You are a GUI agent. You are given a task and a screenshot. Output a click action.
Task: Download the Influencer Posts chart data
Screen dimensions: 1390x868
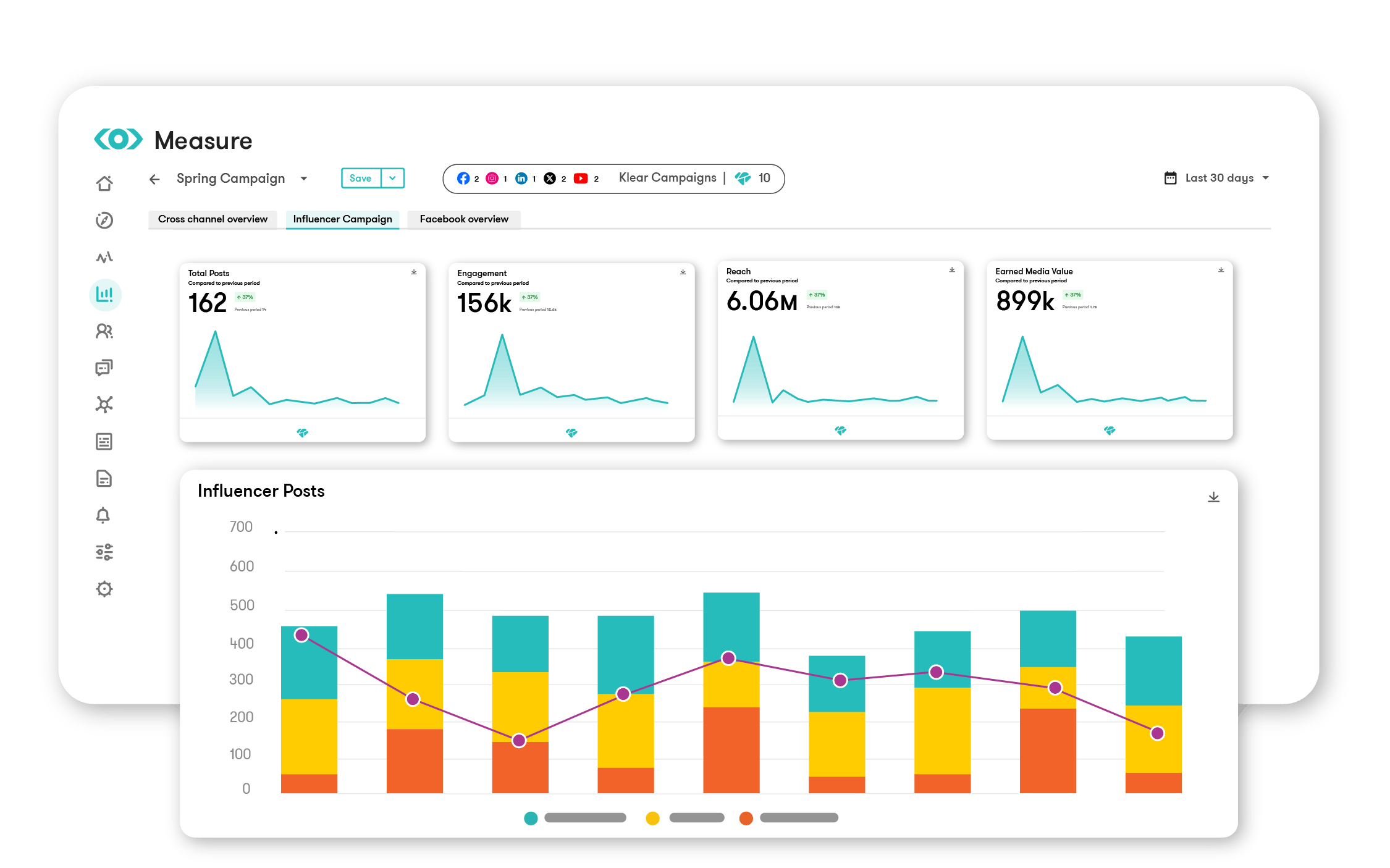click(1213, 497)
